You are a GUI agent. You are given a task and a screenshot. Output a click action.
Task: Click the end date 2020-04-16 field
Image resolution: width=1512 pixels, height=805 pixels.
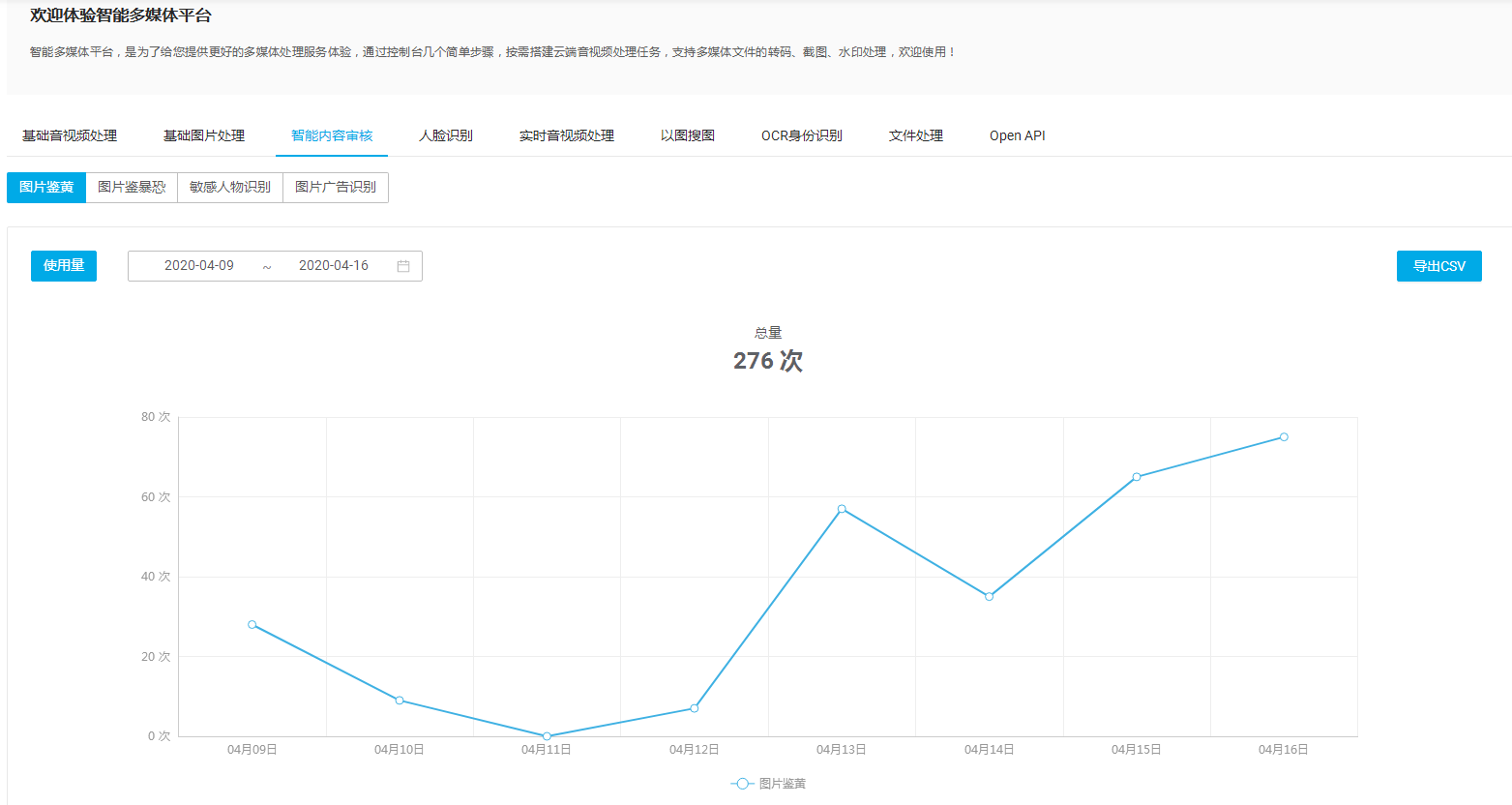(334, 266)
